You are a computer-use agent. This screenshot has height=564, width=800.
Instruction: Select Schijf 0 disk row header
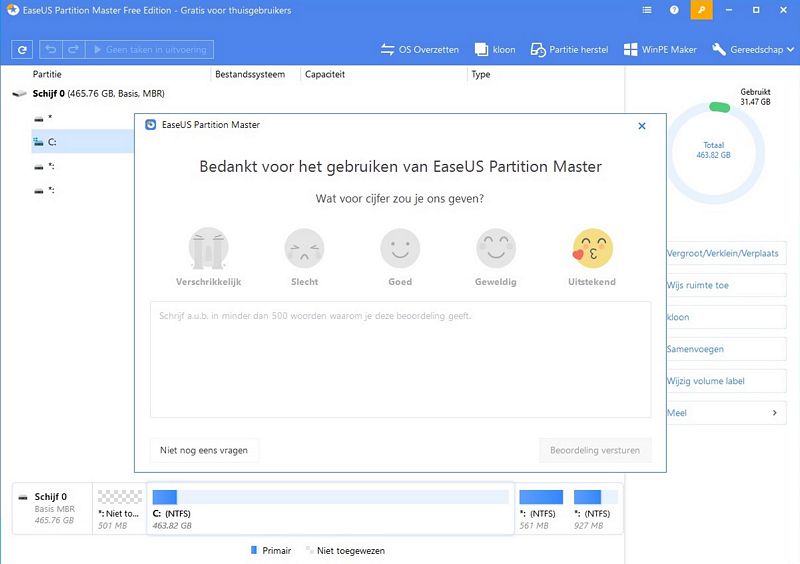pyautogui.click(x=98, y=93)
